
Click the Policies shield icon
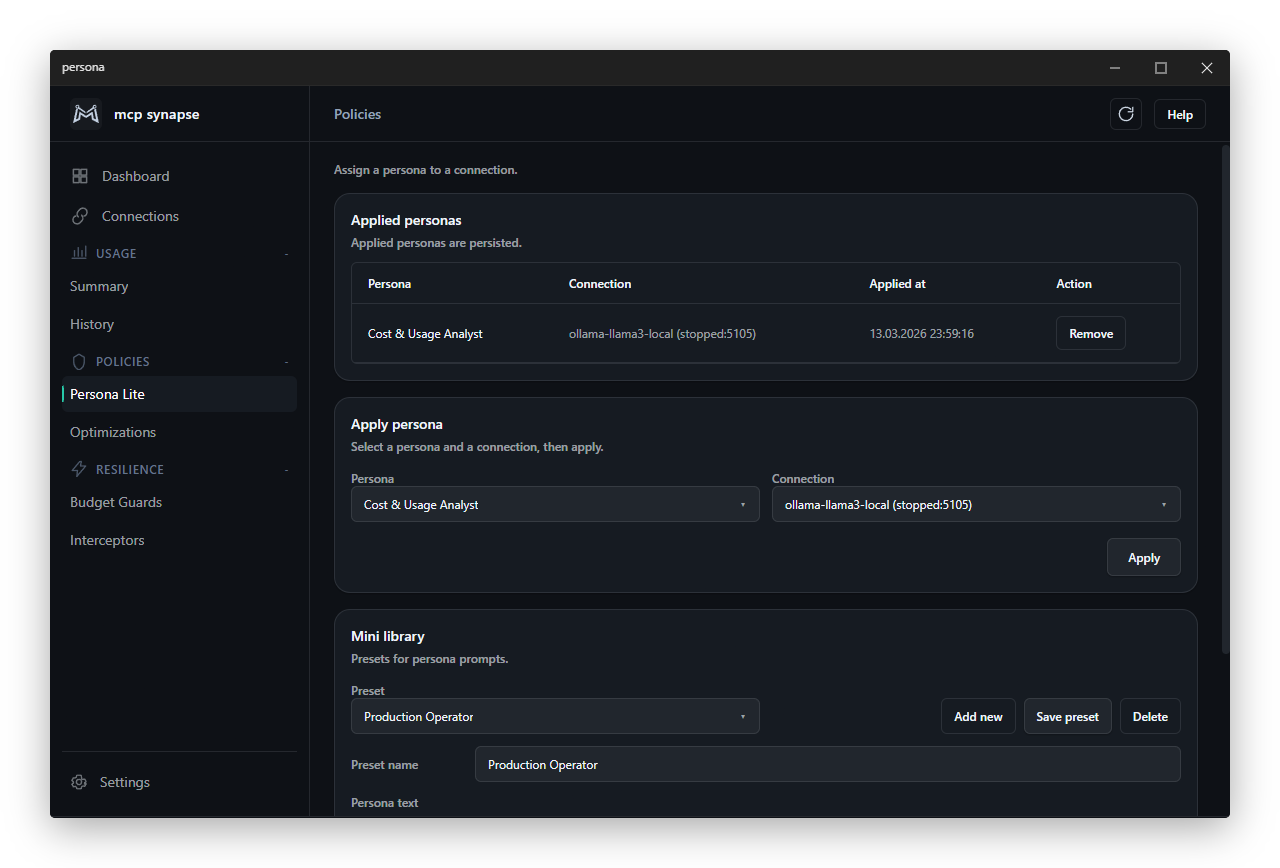(79, 361)
